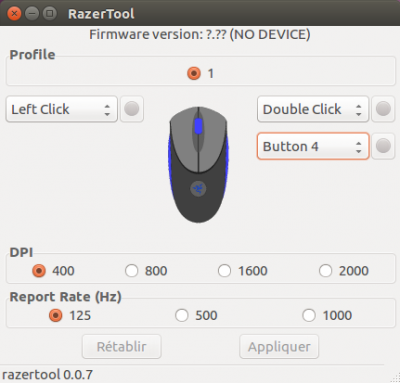Expand the Button 4 mapping dropdown

click(x=313, y=146)
